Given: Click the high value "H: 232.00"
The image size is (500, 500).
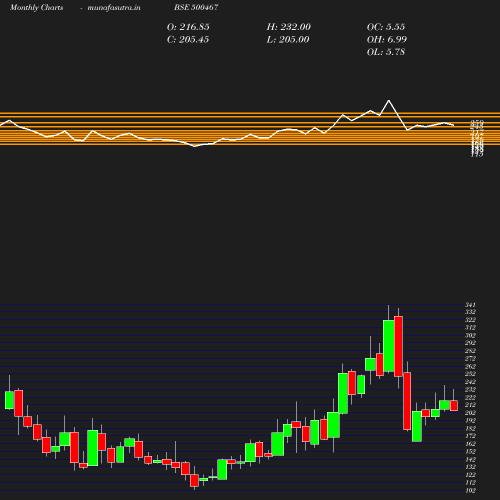Looking at the screenshot, I should point(288,27).
